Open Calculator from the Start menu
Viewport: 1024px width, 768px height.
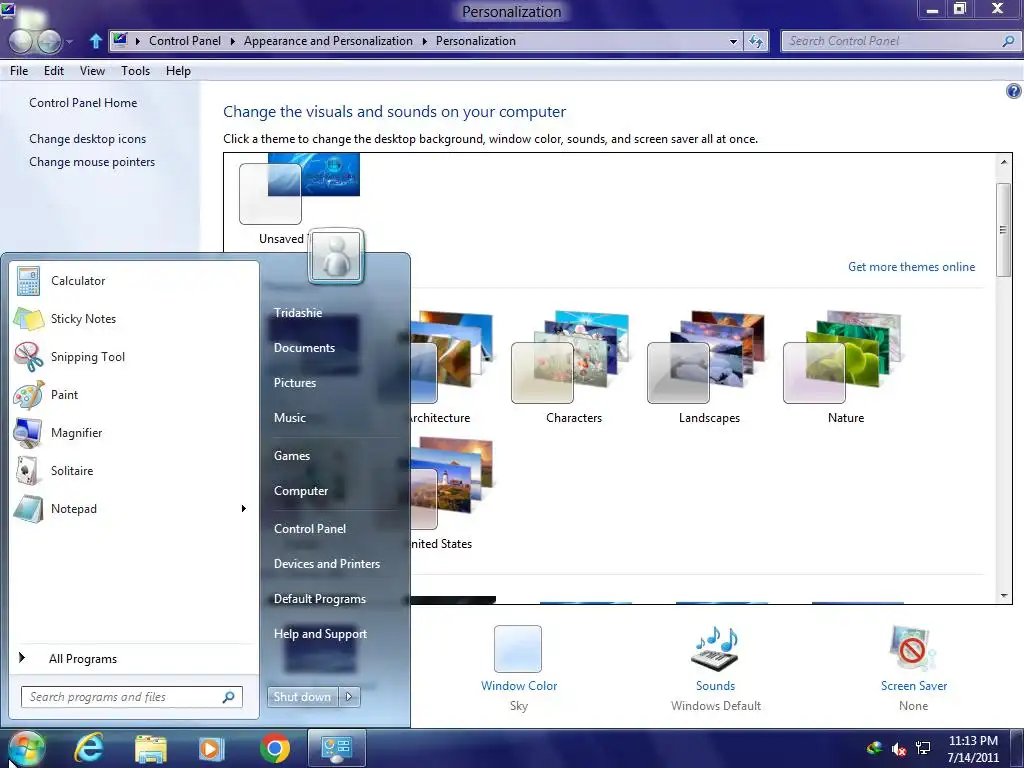[x=134, y=281]
